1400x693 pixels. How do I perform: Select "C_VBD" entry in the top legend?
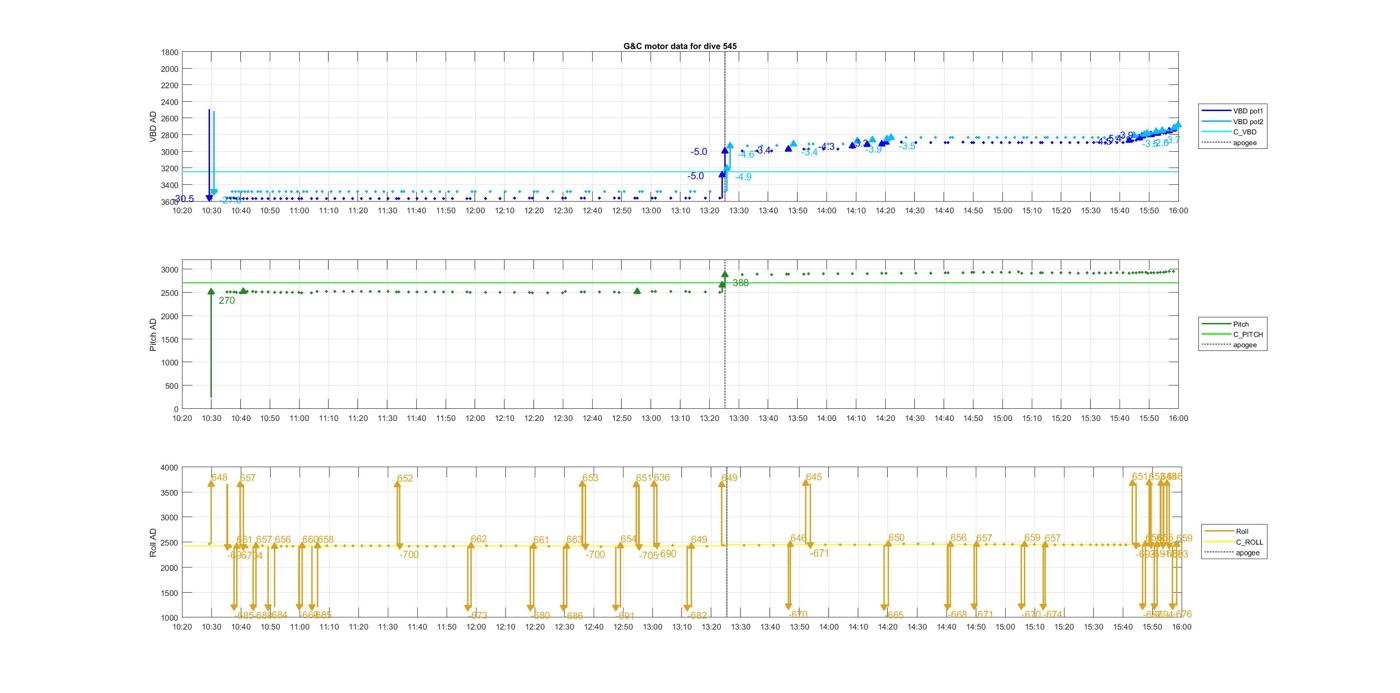click(1245, 132)
